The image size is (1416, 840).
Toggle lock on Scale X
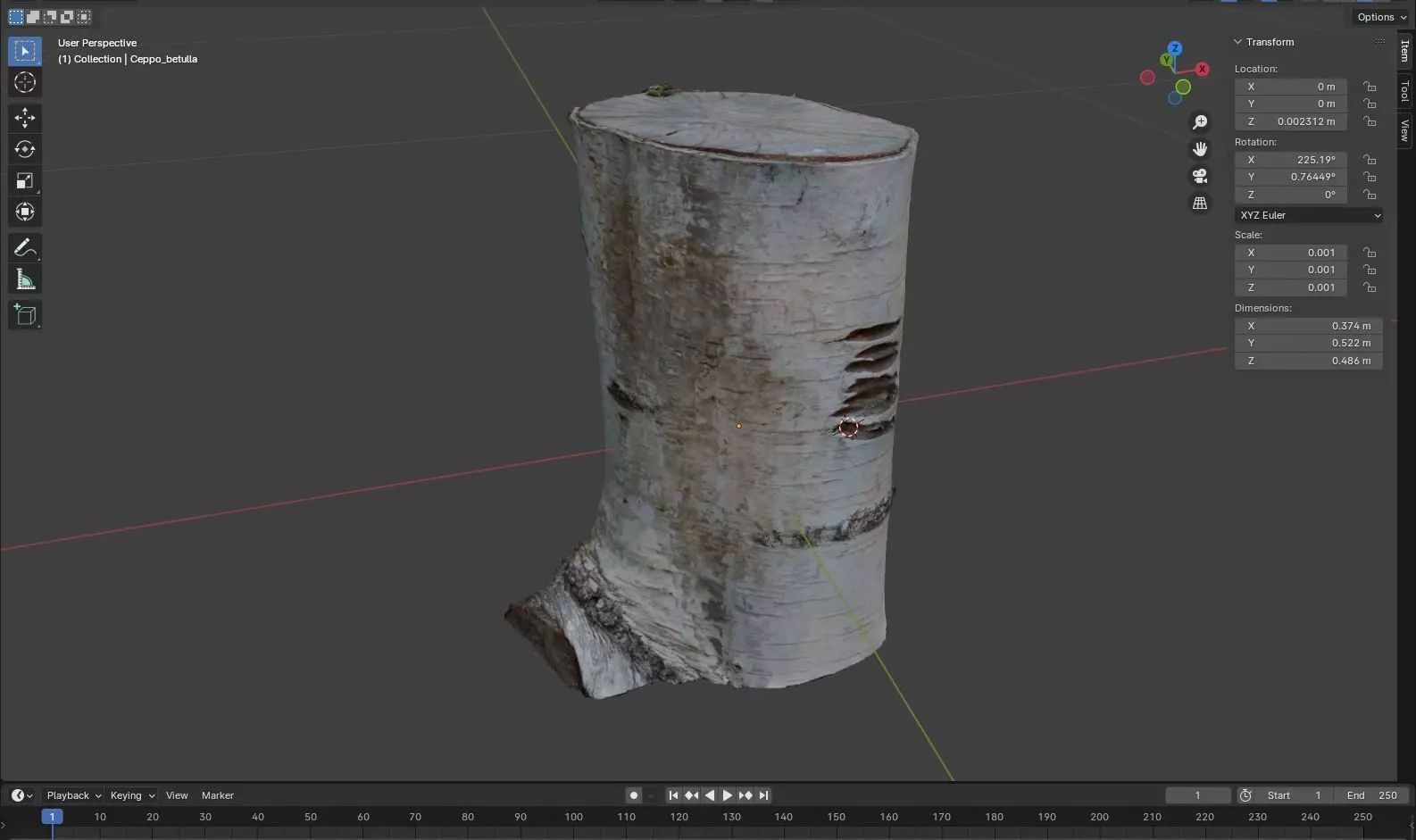[1369, 253]
